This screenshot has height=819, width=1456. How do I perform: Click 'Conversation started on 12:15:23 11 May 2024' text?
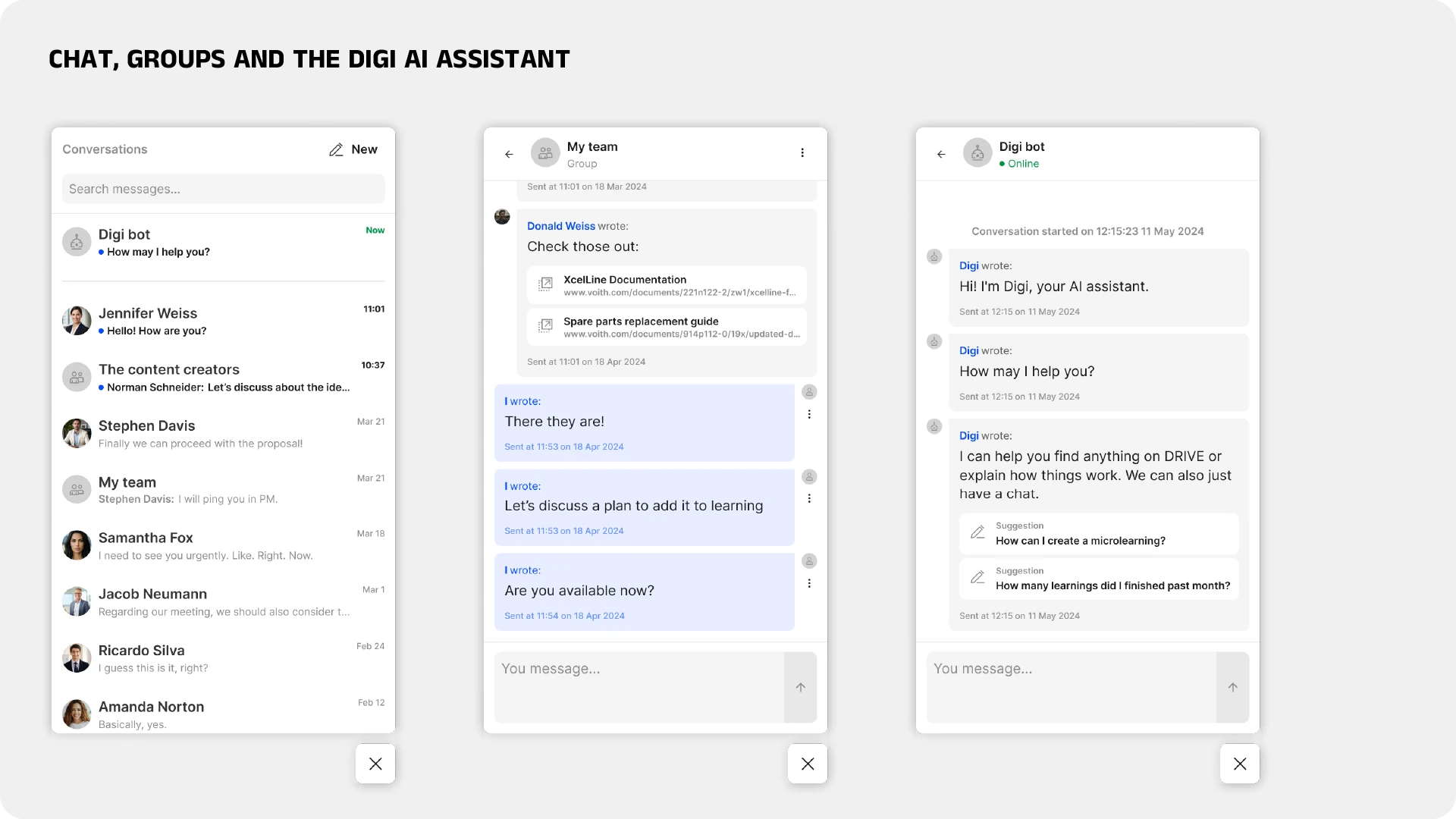[1087, 231]
